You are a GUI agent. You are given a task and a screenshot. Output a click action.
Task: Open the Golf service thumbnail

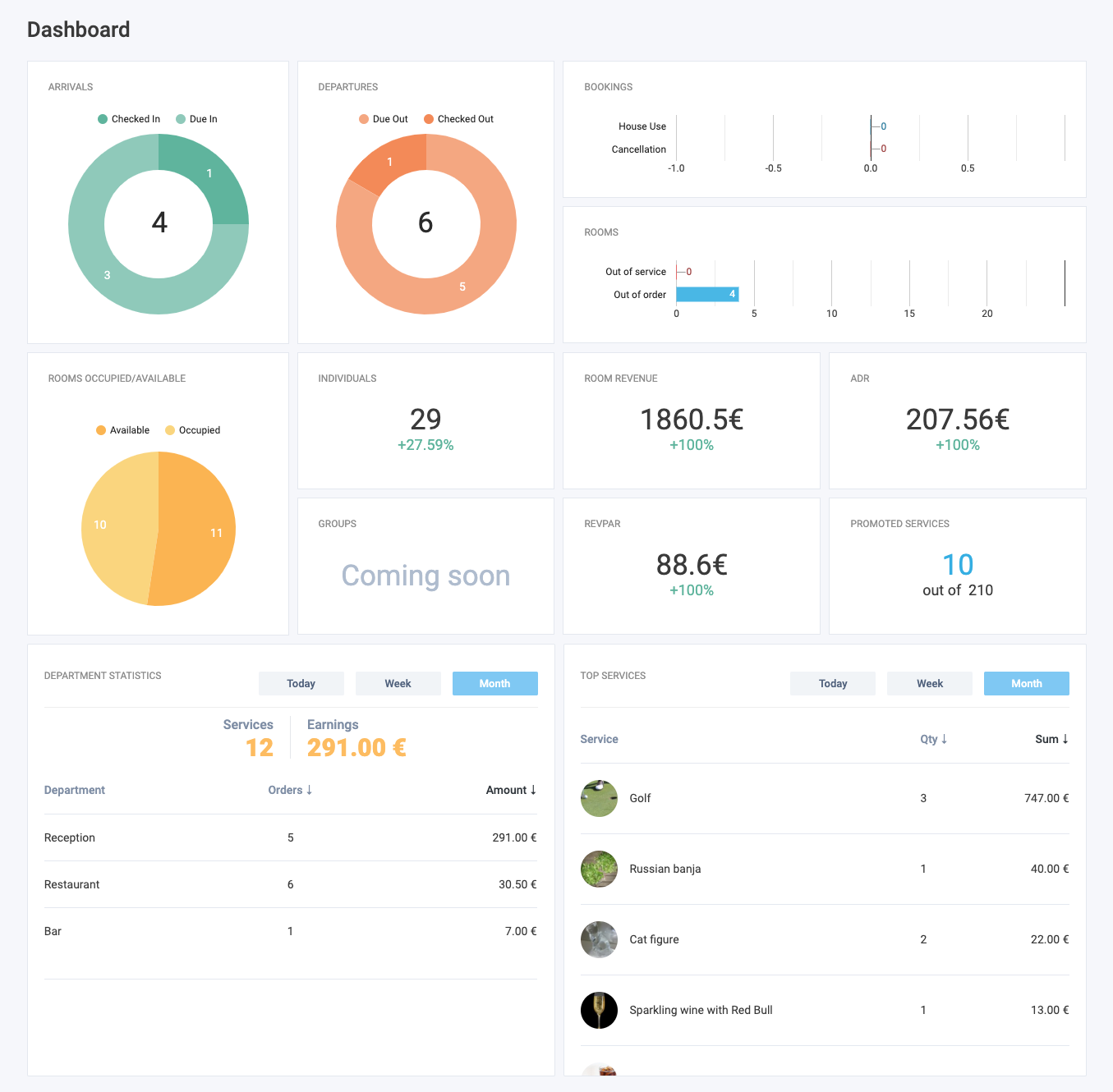[x=600, y=798]
